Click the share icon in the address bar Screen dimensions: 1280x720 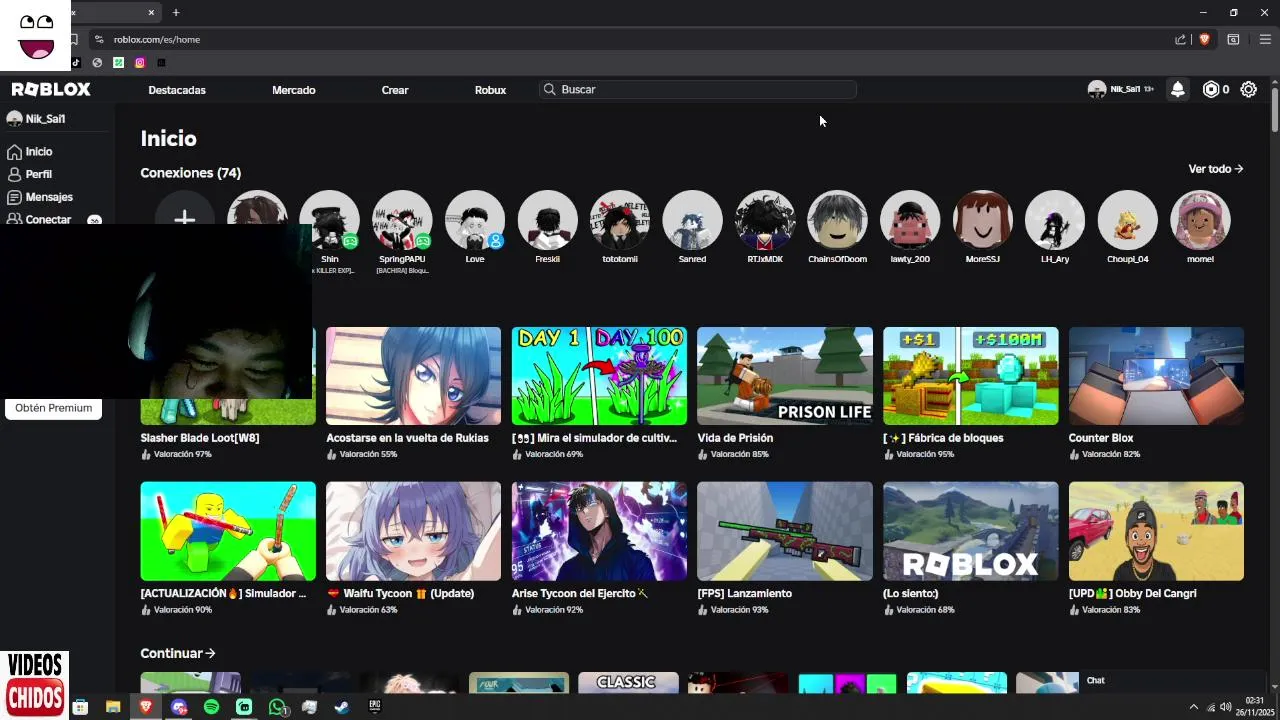pos(1180,39)
